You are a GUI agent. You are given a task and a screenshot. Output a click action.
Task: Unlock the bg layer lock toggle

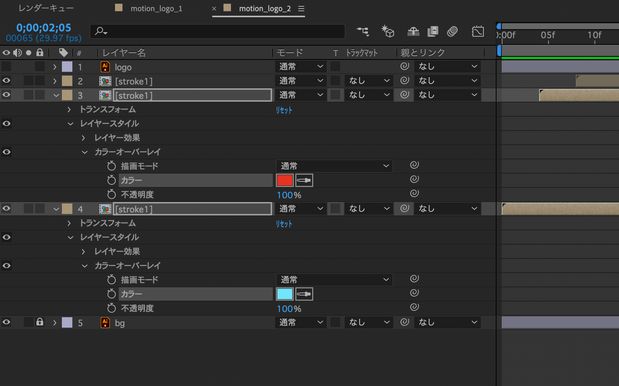point(39,322)
